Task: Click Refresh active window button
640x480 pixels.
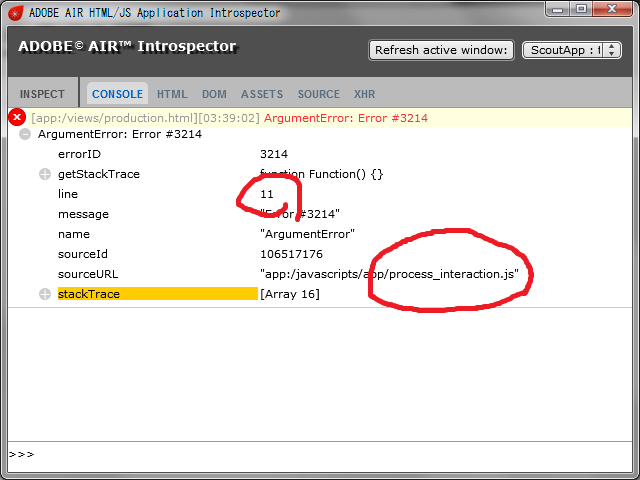Action: pyautogui.click(x=441, y=50)
